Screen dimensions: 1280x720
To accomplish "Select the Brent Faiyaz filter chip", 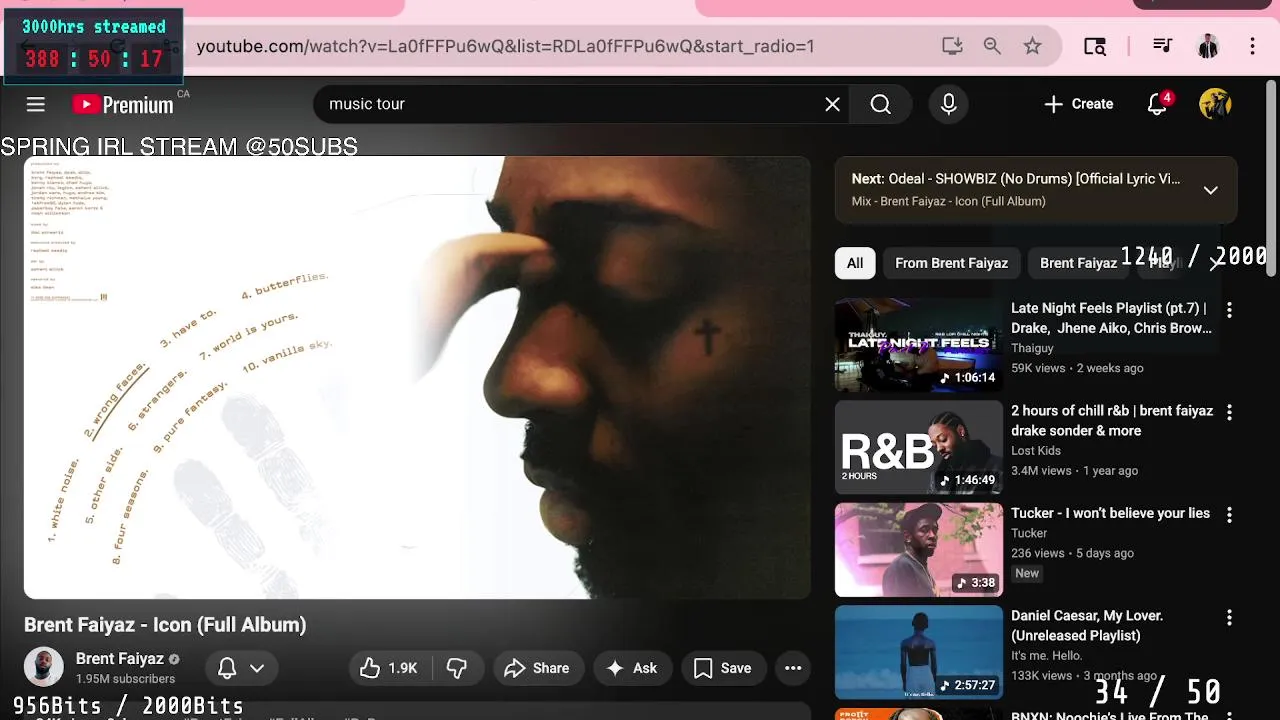I will 1078,263.
